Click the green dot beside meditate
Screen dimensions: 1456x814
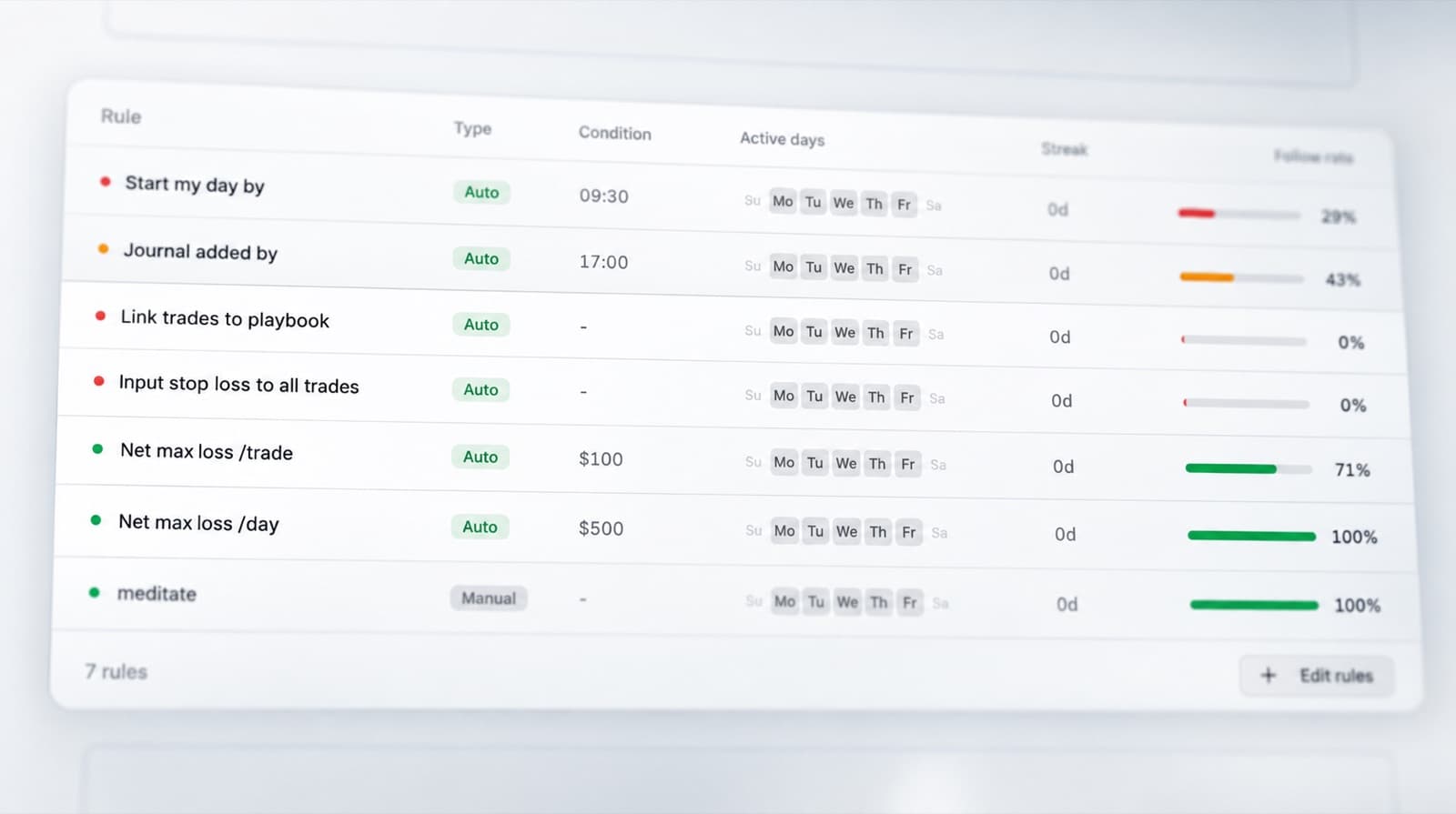click(x=94, y=592)
